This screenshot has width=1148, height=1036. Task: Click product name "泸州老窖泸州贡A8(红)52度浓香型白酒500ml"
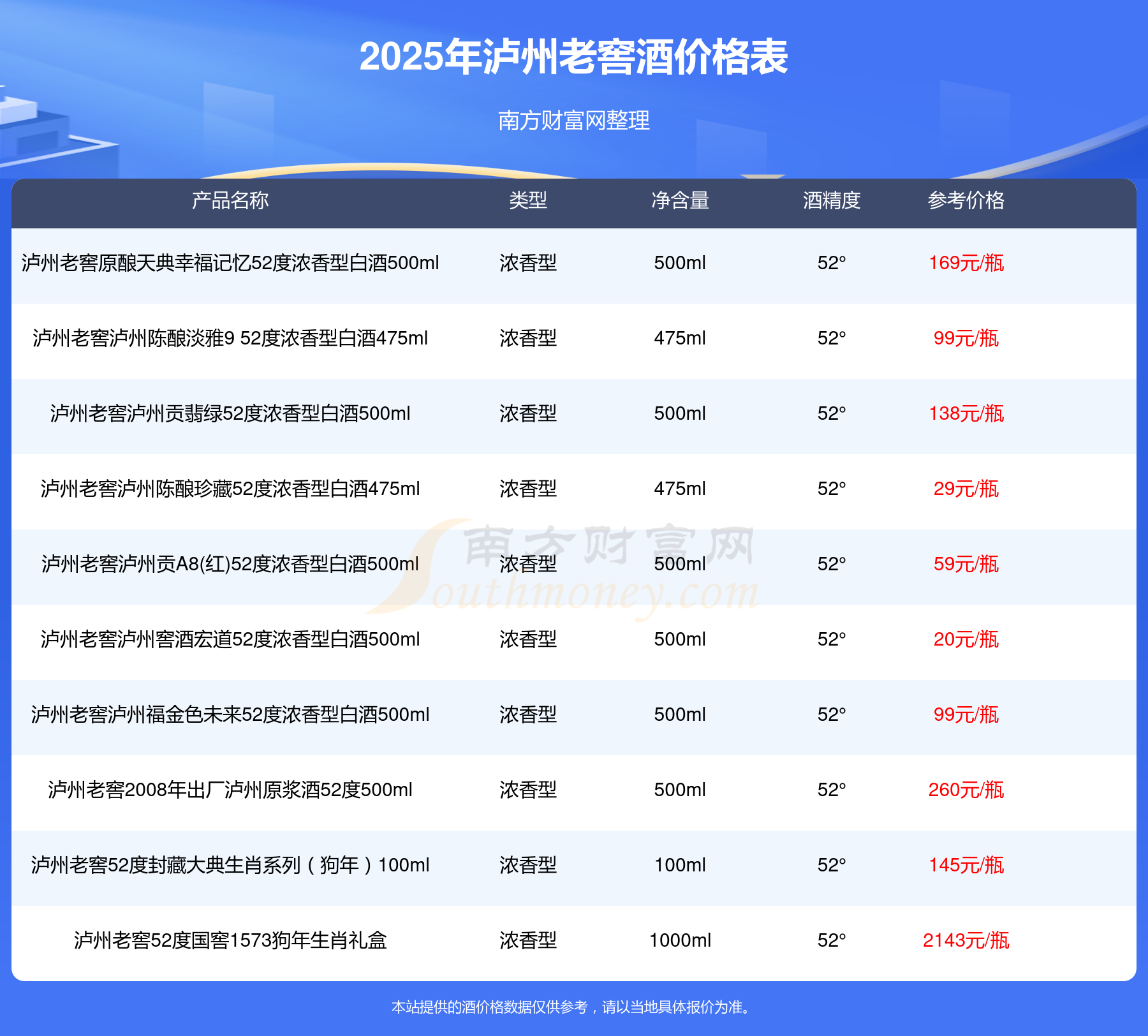[x=230, y=564]
